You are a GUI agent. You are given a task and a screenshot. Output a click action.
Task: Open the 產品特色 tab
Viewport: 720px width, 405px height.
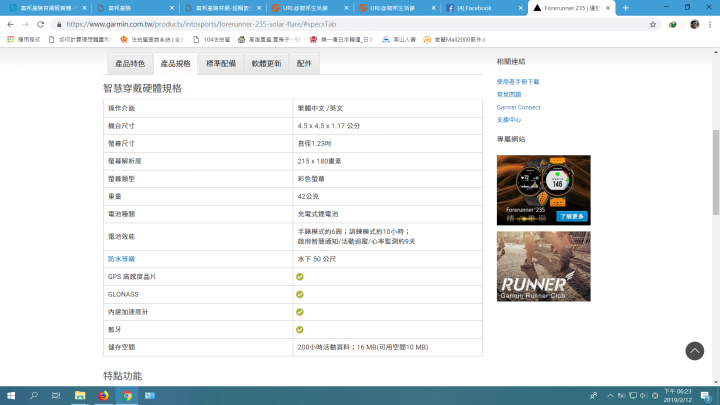pyautogui.click(x=130, y=63)
